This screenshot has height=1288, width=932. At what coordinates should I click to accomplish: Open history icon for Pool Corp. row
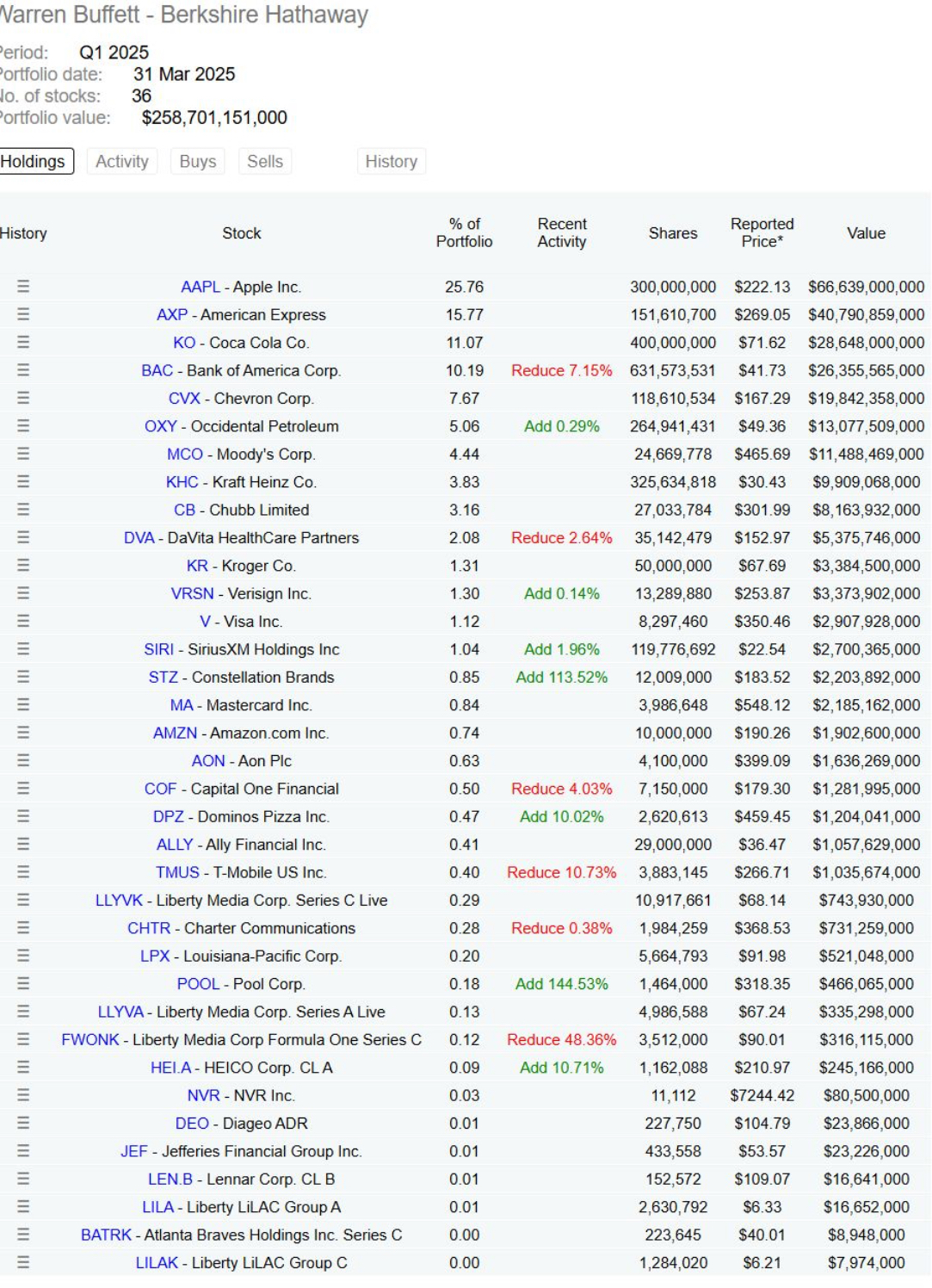point(23,984)
